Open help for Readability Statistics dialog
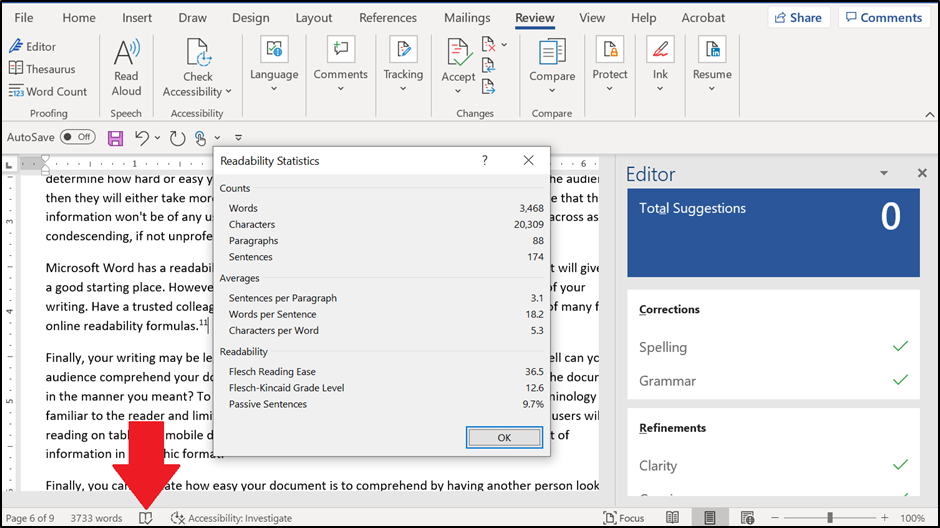The image size is (940, 528). [x=484, y=160]
